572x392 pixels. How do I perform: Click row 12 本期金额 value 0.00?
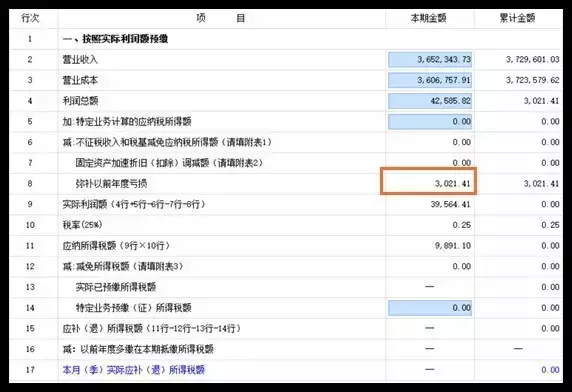click(462, 267)
